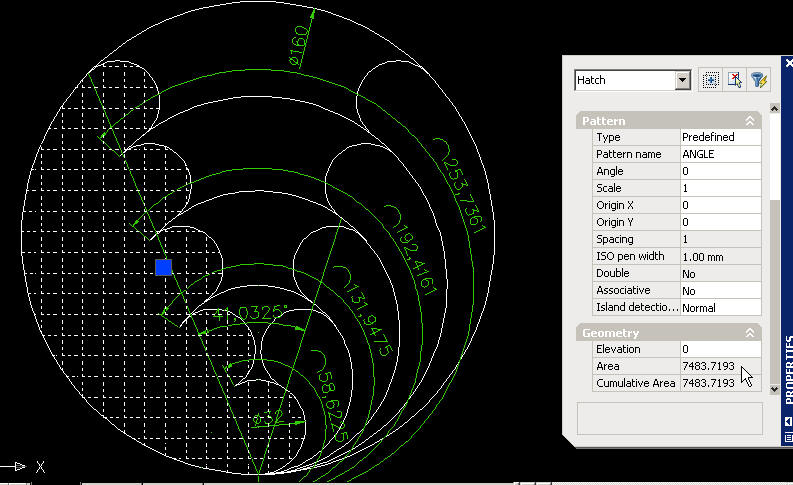Collapse the Pattern section
This screenshot has width=793, height=485.
point(750,121)
